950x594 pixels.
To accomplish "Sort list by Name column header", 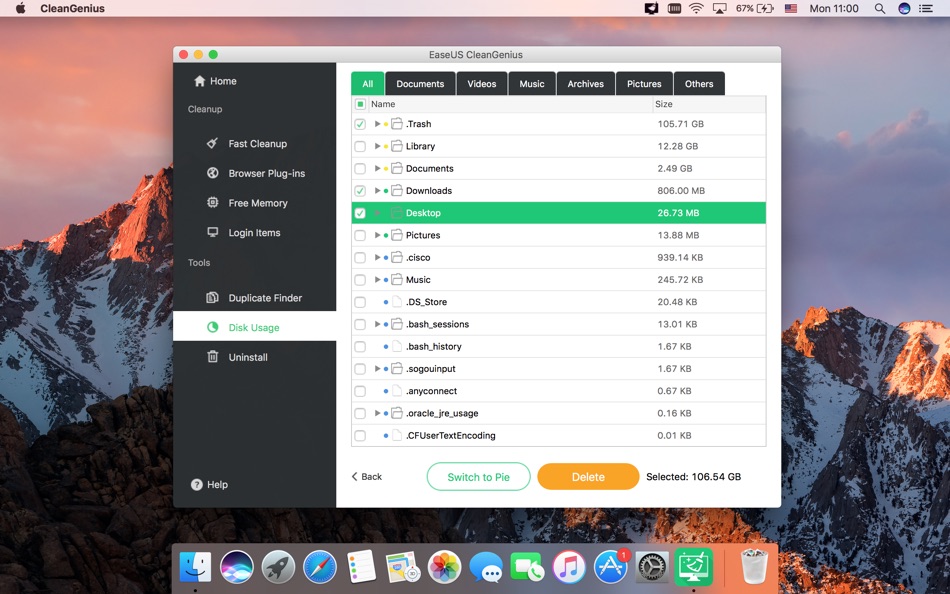I will tap(510, 104).
